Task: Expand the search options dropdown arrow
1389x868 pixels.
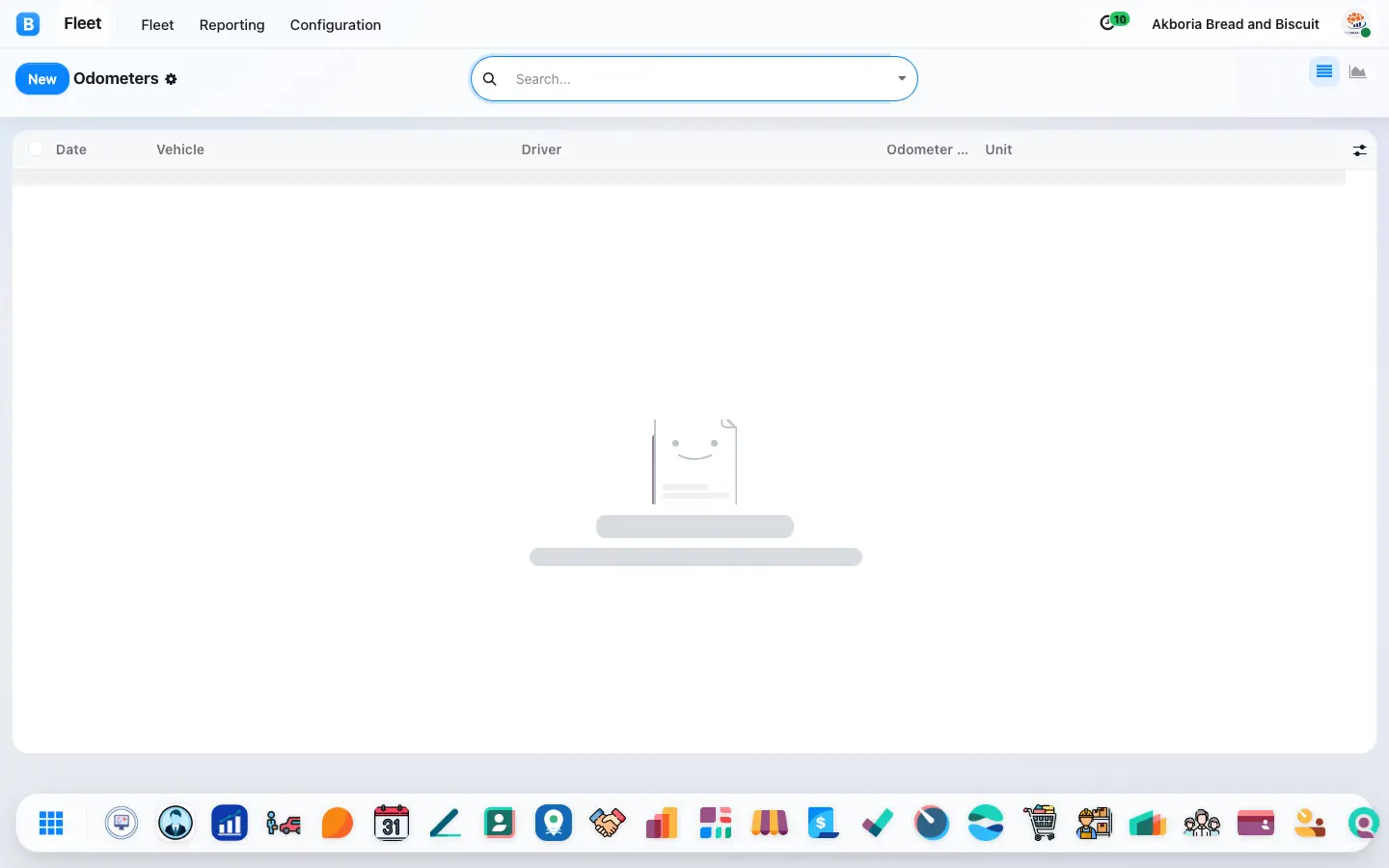Action: (x=902, y=79)
